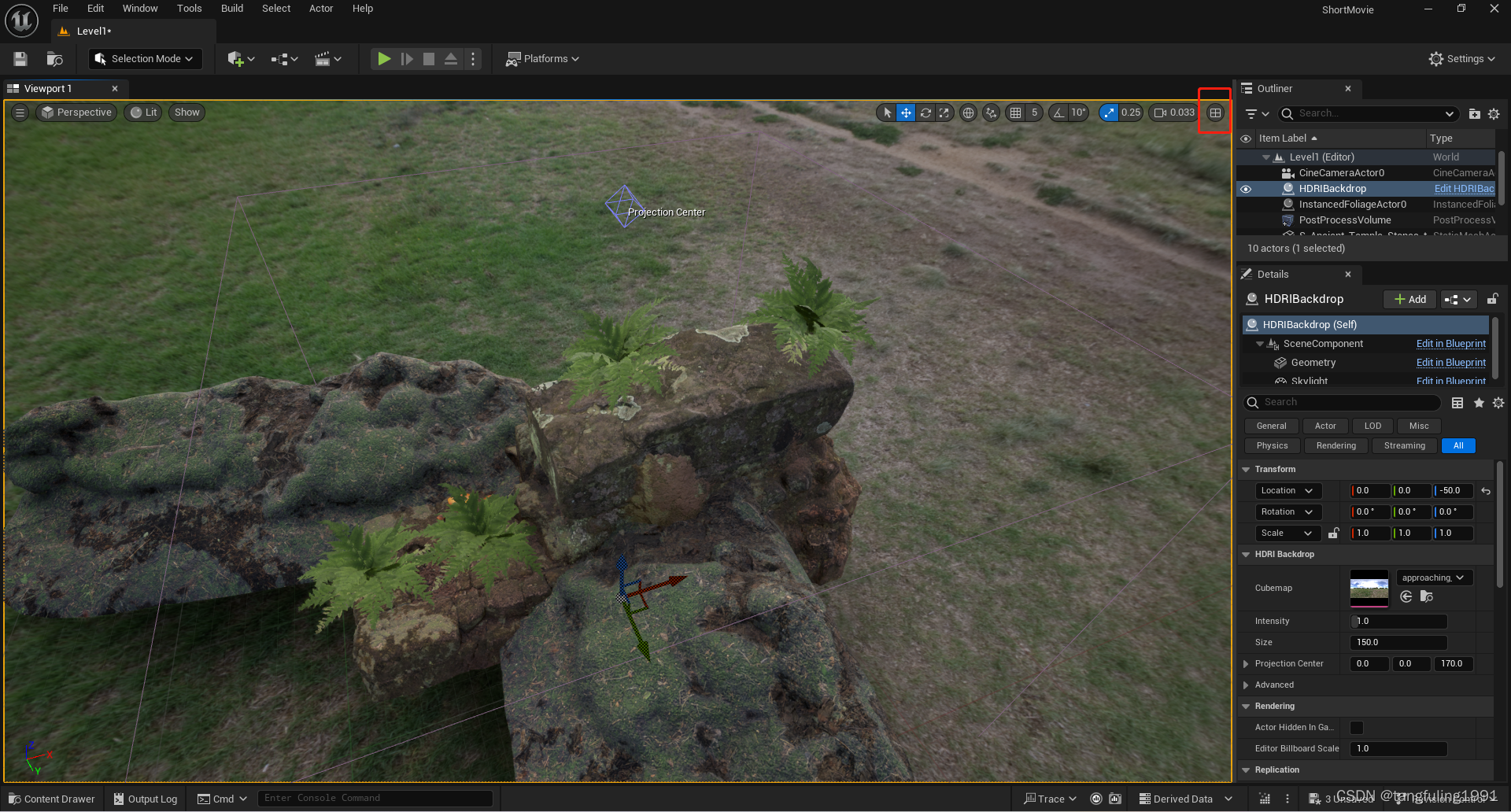
Task: Create new folder in Outliner
Action: coord(1475,114)
